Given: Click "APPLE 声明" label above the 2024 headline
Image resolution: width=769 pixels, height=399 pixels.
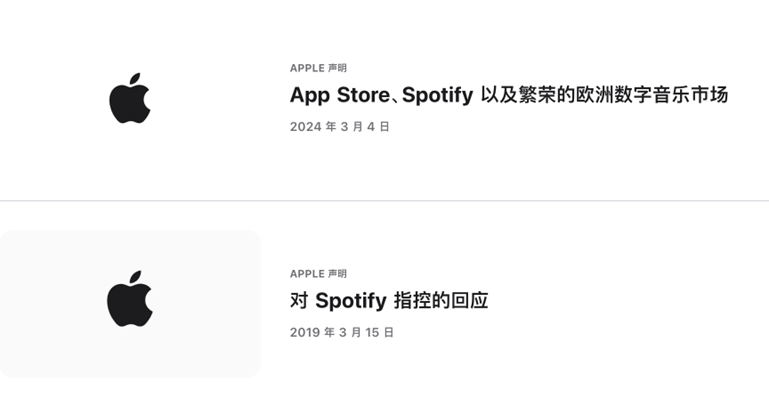Looking at the screenshot, I should [318, 68].
